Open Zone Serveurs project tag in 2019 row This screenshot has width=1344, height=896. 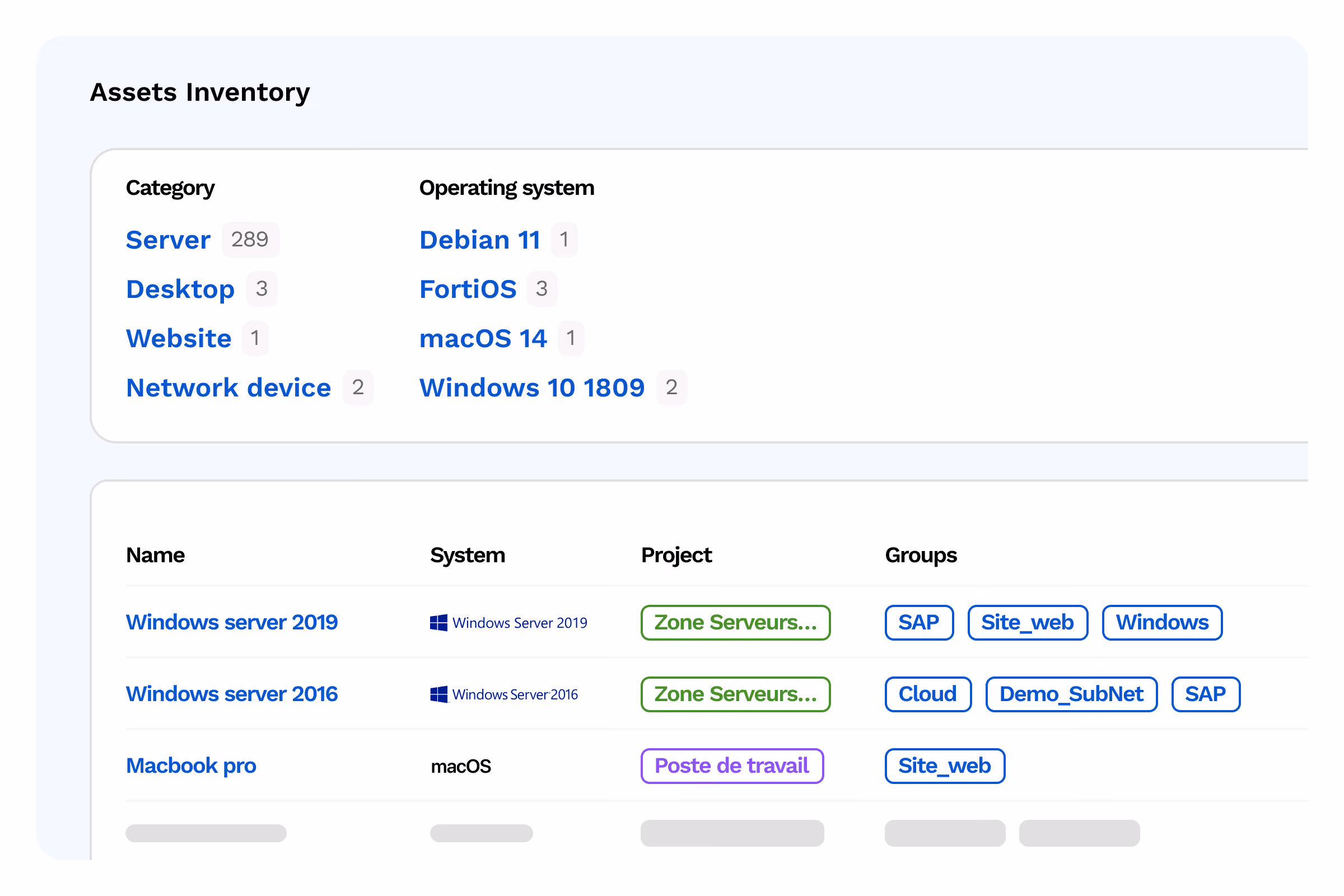(x=735, y=623)
